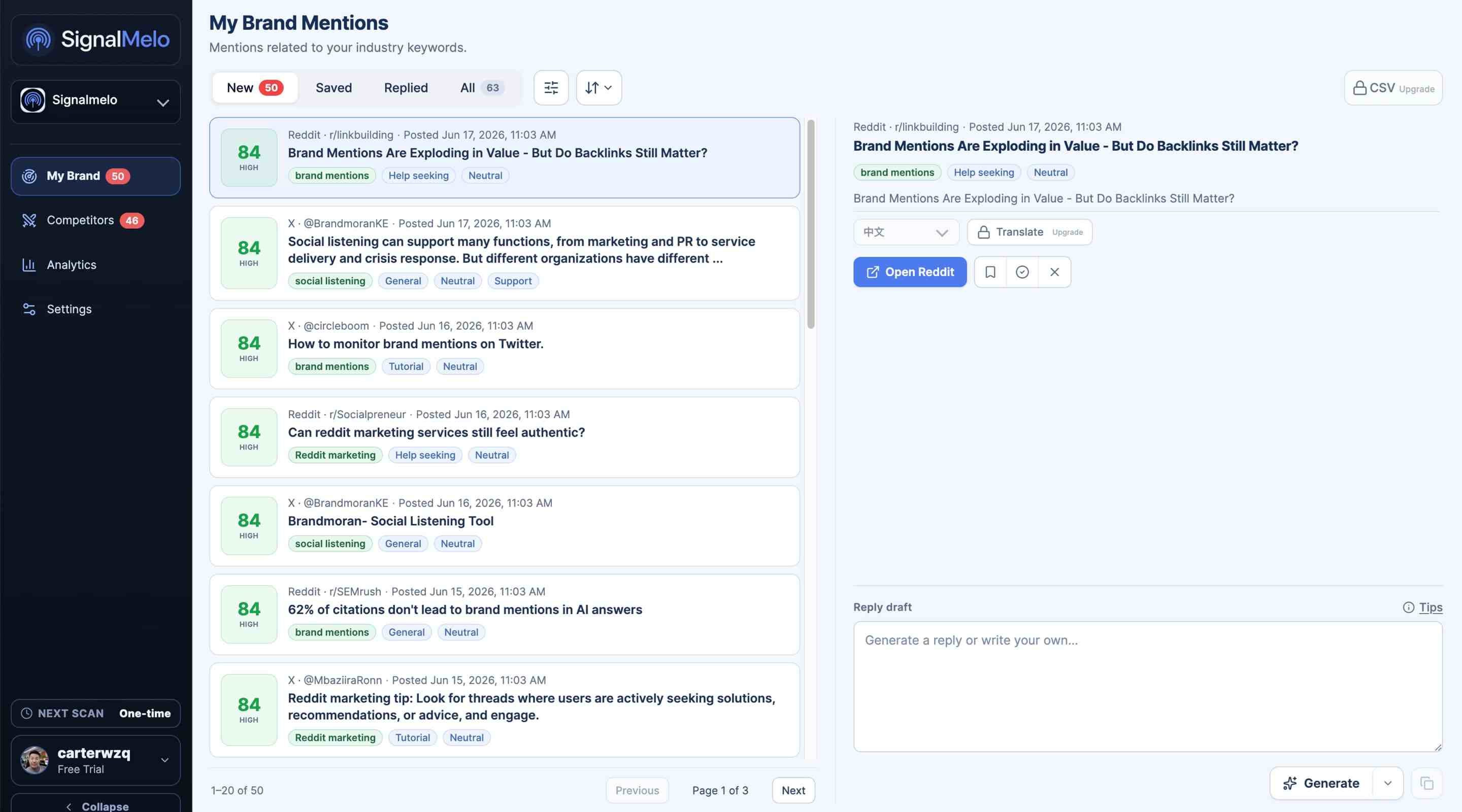Expand the Signalmelo workspace selector

(x=95, y=101)
